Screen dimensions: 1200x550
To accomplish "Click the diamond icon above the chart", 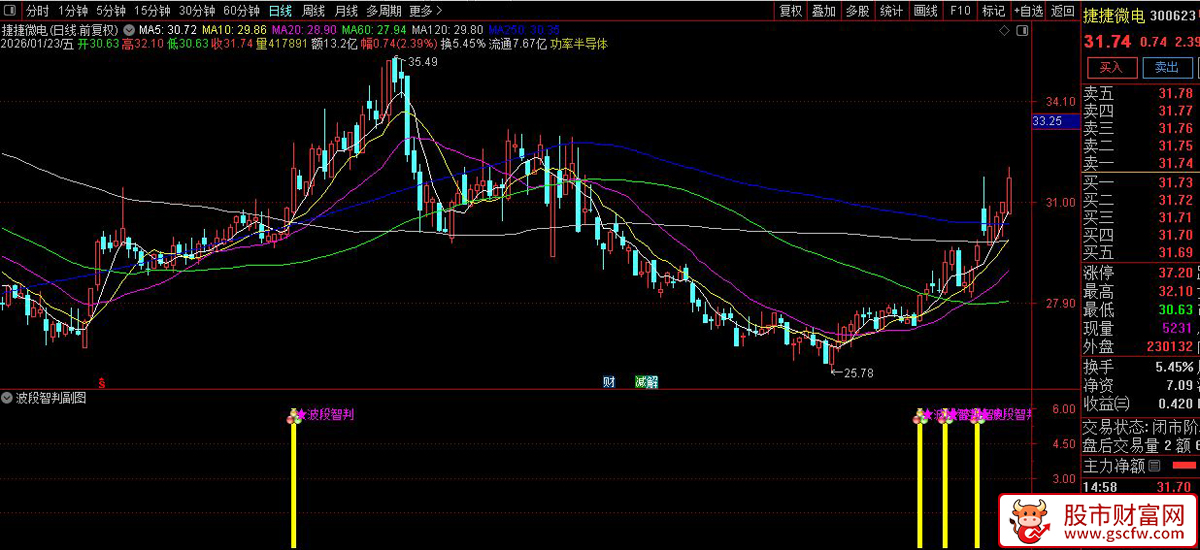I will 1005,30.
